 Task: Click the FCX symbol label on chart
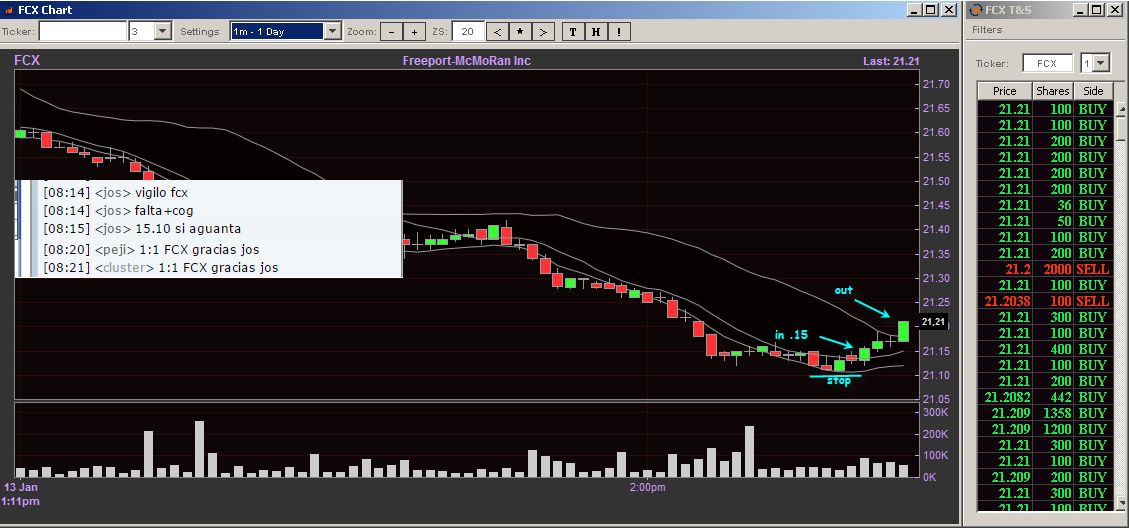[27, 61]
